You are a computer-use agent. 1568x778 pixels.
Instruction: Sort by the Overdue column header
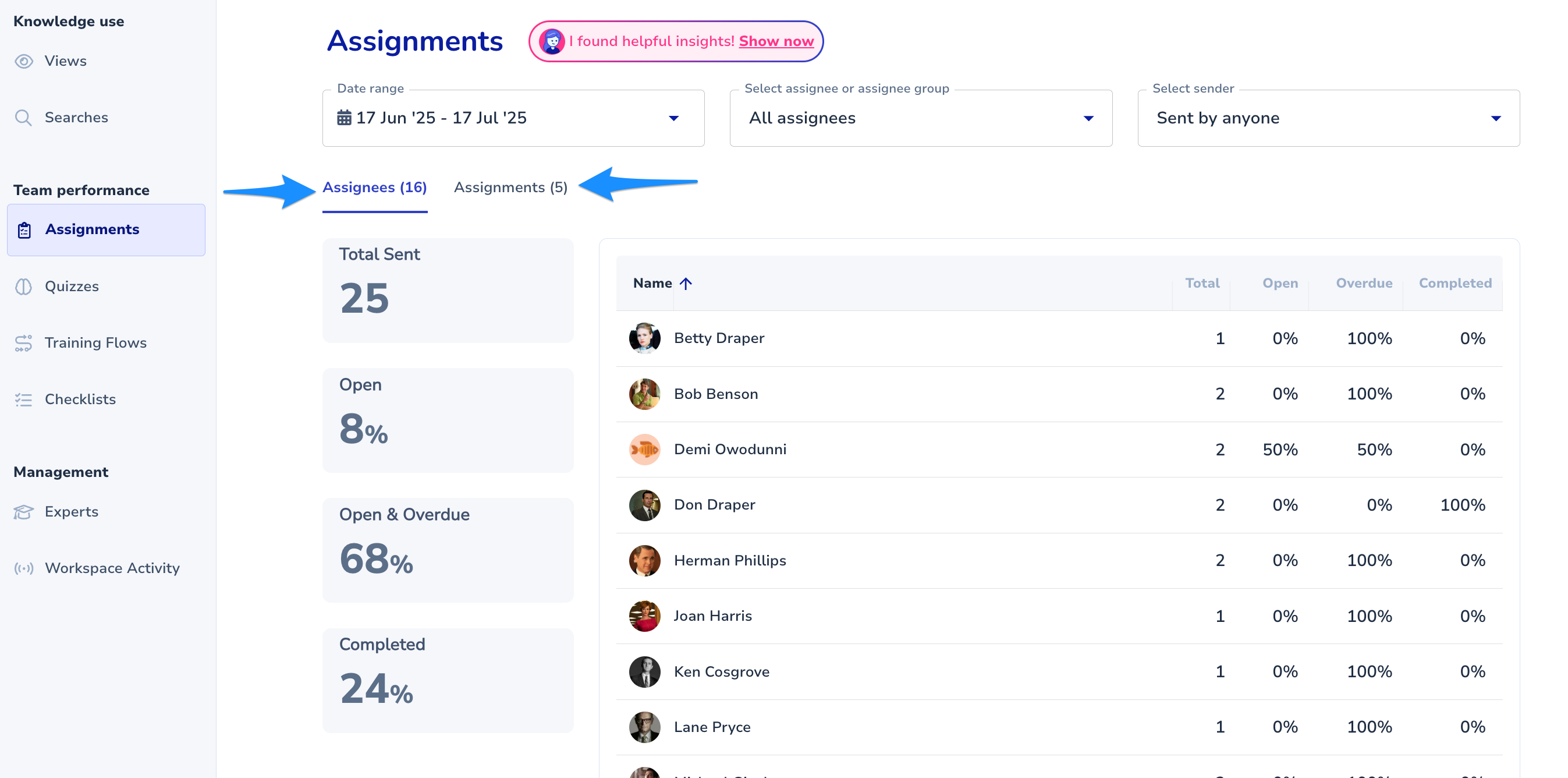click(1364, 283)
